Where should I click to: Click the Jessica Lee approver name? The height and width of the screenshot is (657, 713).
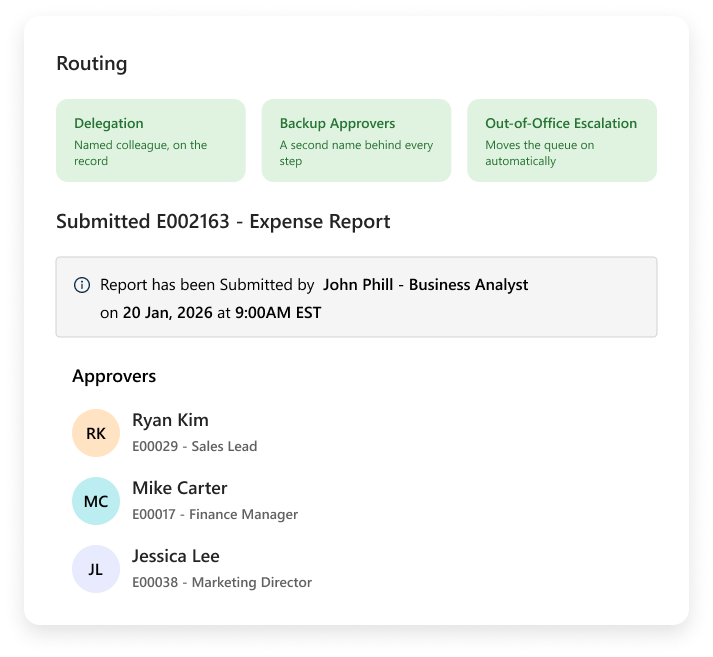pyautogui.click(x=176, y=556)
